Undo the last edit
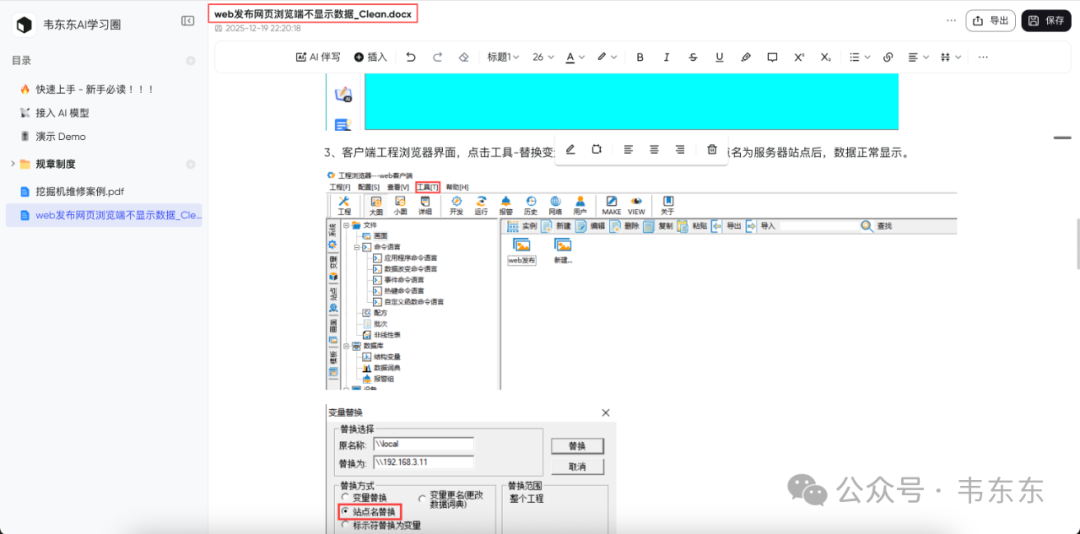The width and height of the screenshot is (1080, 534). (x=411, y=57)
